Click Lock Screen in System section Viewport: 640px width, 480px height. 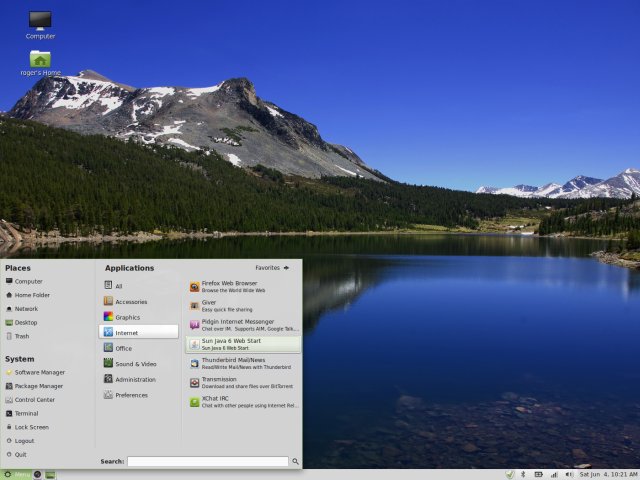tap(30, 427)
